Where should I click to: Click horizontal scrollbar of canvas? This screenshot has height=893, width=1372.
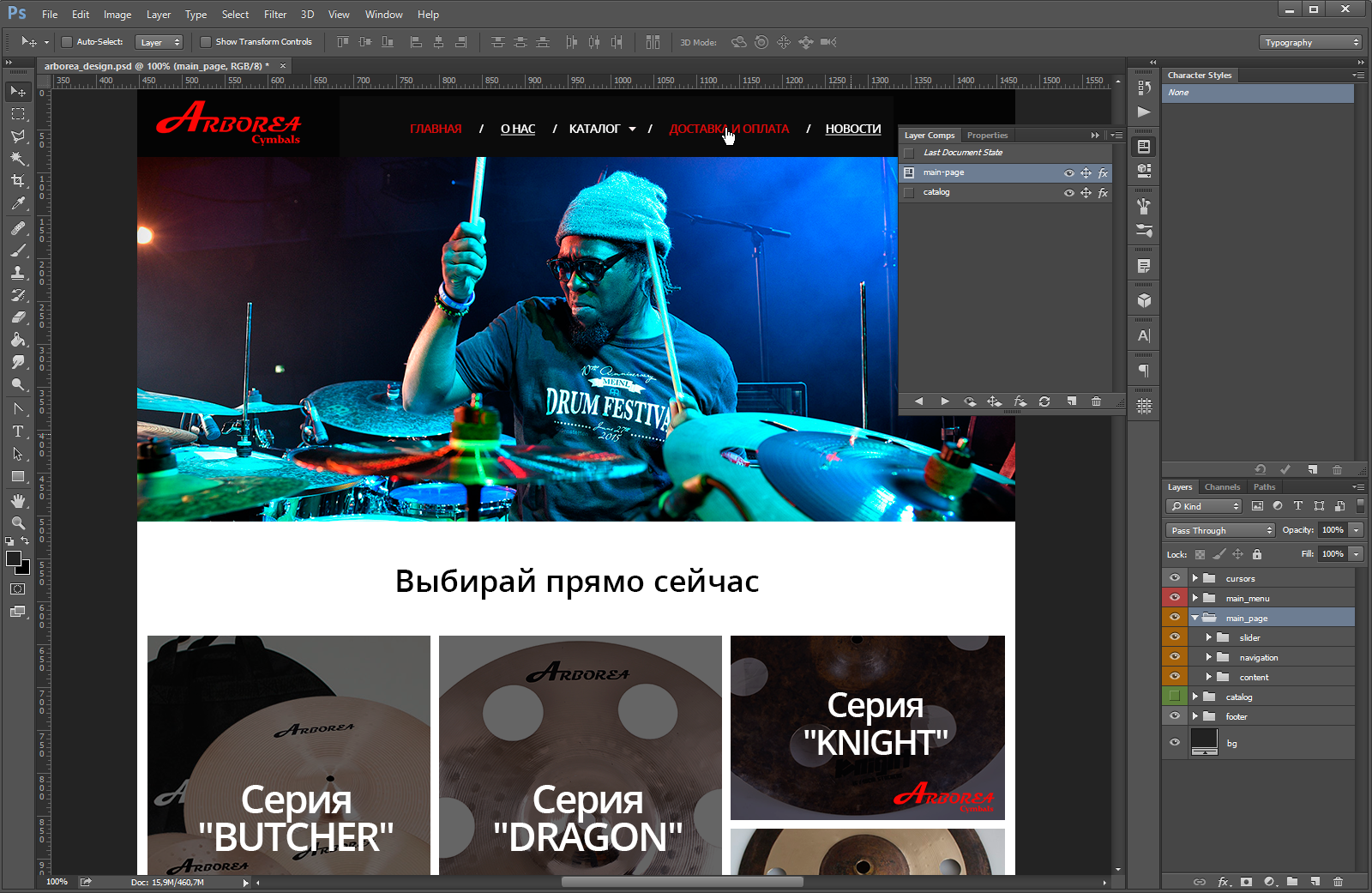click(x=682, y=882)
